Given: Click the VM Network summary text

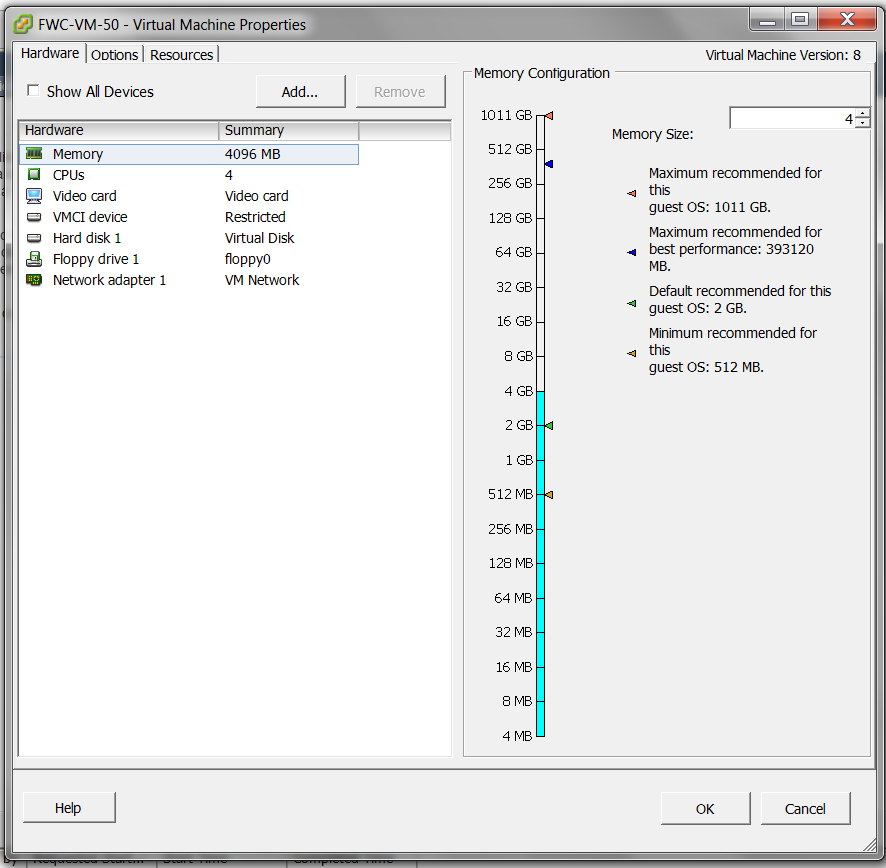Looking at the screenshot, I should [x=262, y=280].
